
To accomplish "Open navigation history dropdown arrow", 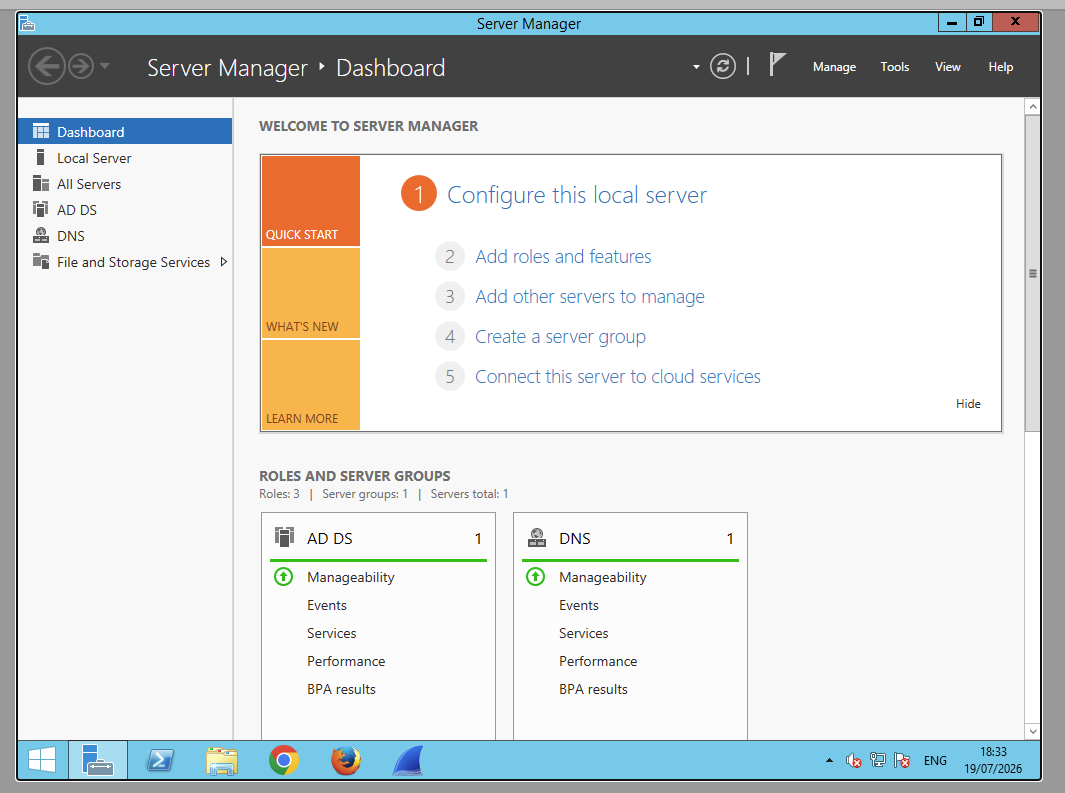I will click(105, 66).
